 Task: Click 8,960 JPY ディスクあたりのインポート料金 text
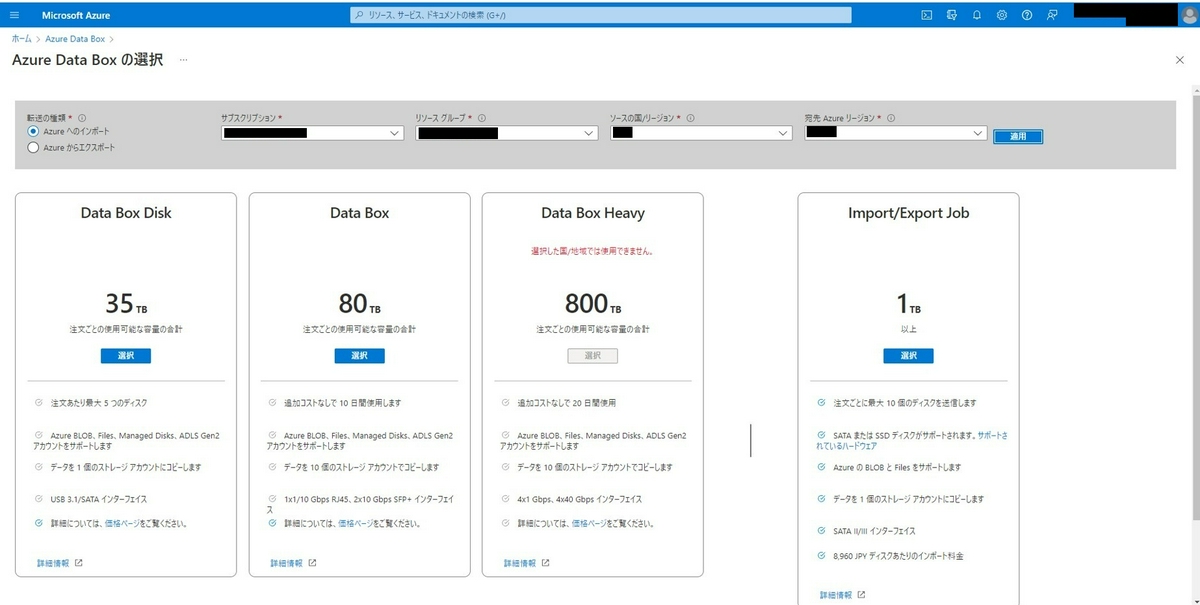[897, 555]
